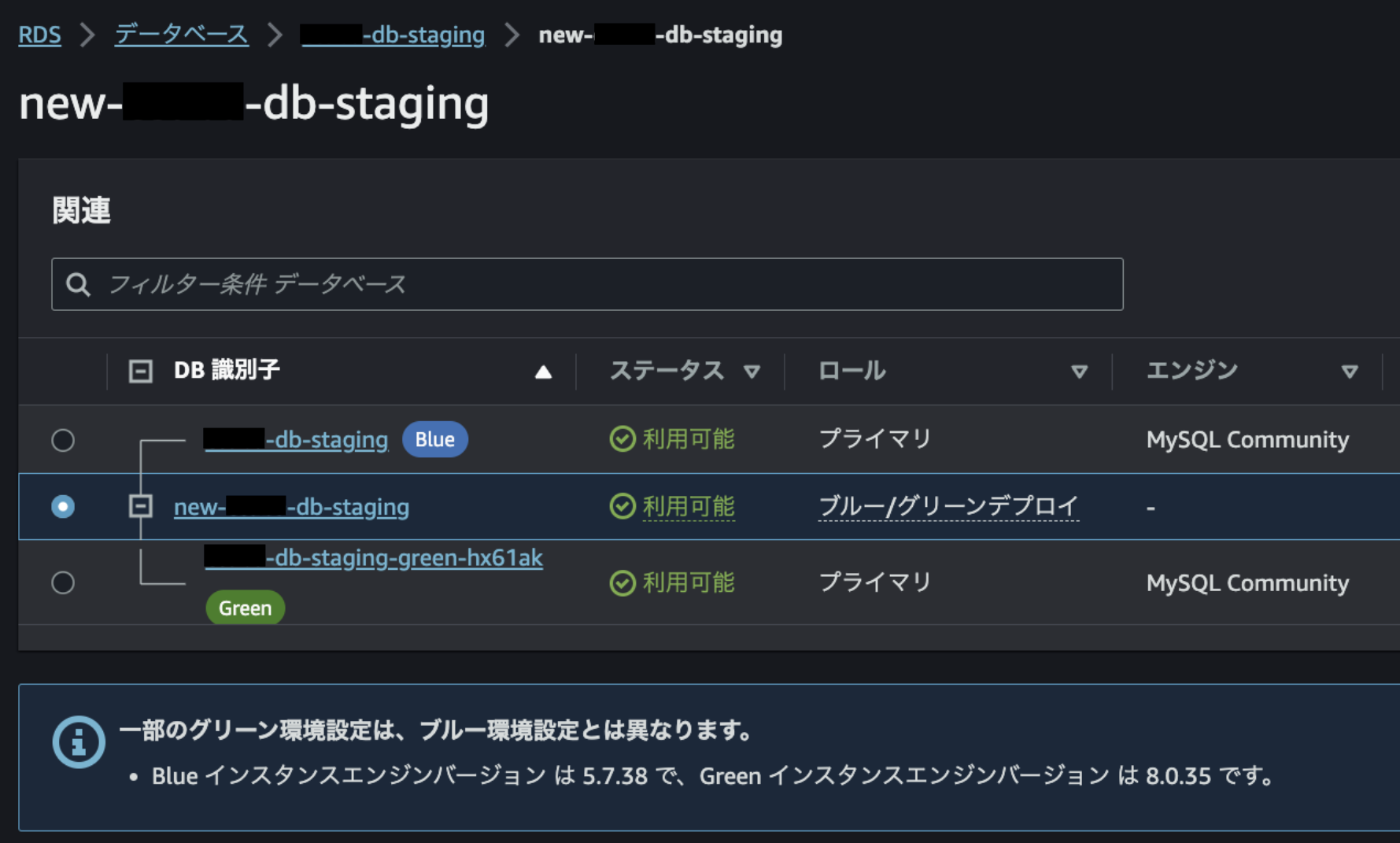Collapse the new-db-staging tree row
Viewport: 1400px width, 843px height.
(x=140, y=506)
